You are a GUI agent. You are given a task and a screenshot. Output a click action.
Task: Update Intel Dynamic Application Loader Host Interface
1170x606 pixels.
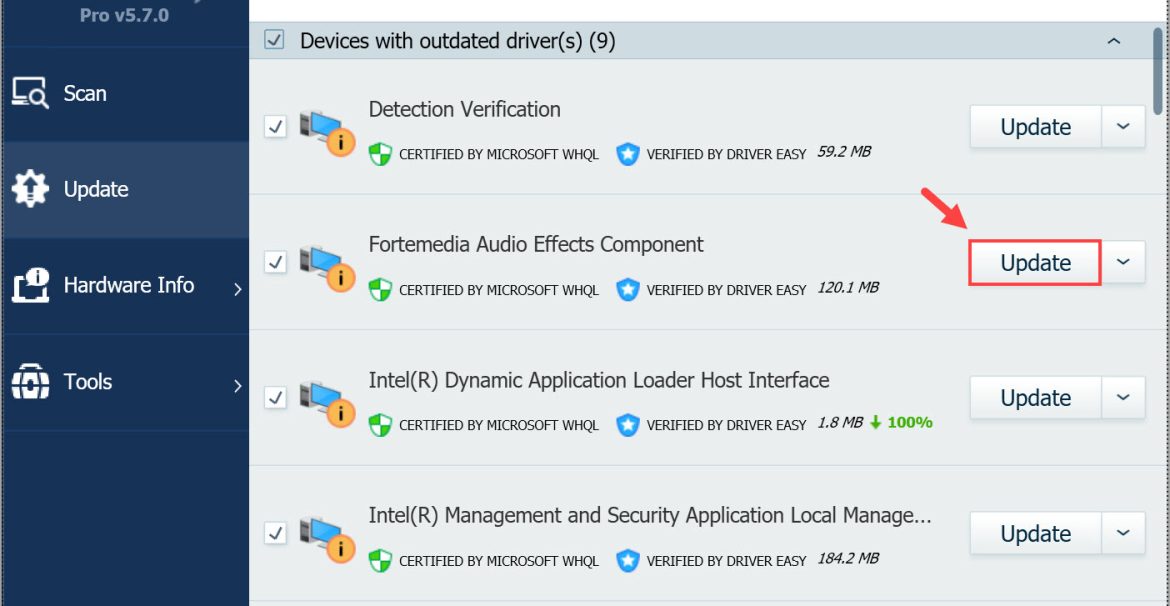(x=1036, y=398)
